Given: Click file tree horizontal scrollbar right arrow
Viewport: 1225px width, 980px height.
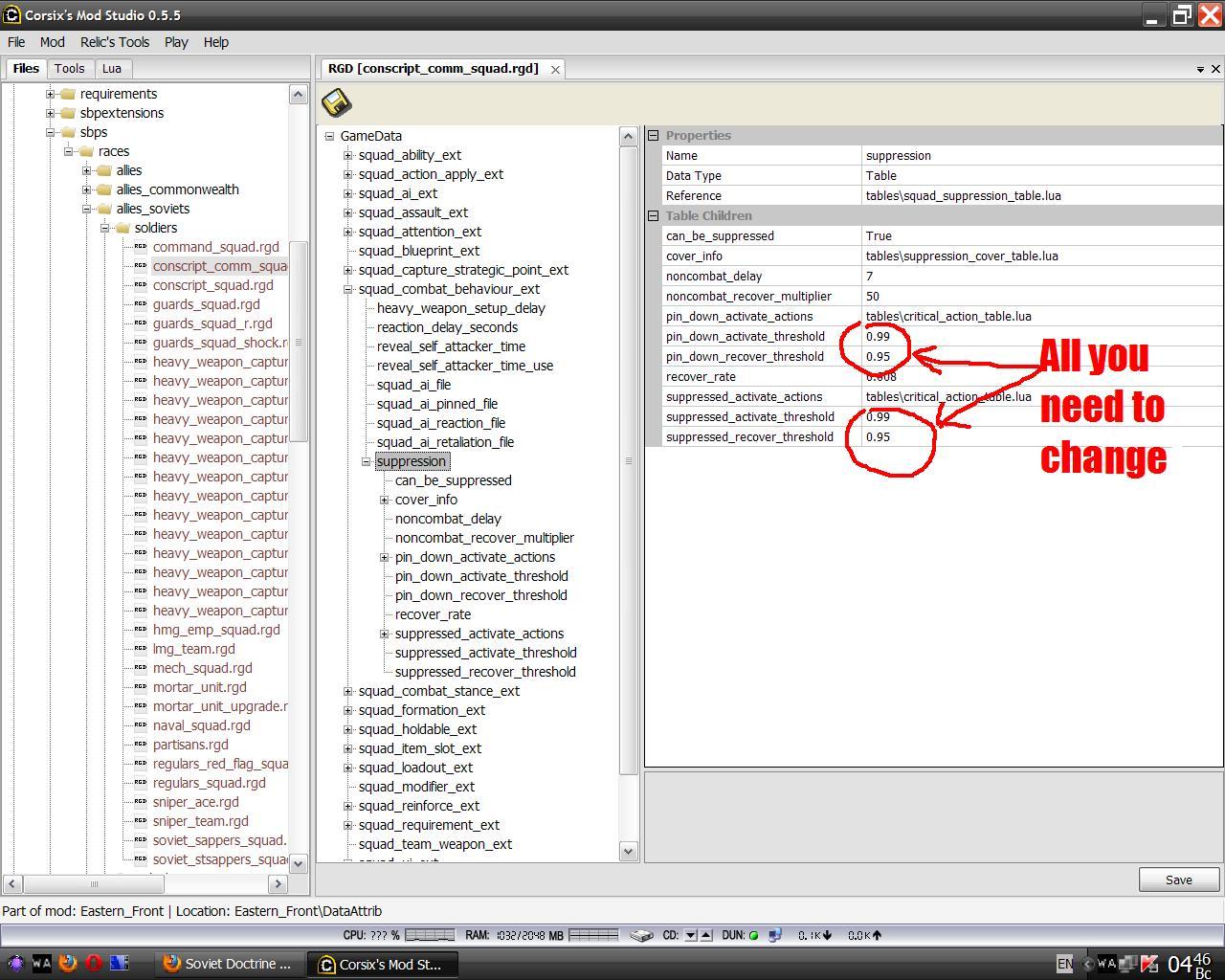Looking at the screenshot, I should [x=278, y=883].
